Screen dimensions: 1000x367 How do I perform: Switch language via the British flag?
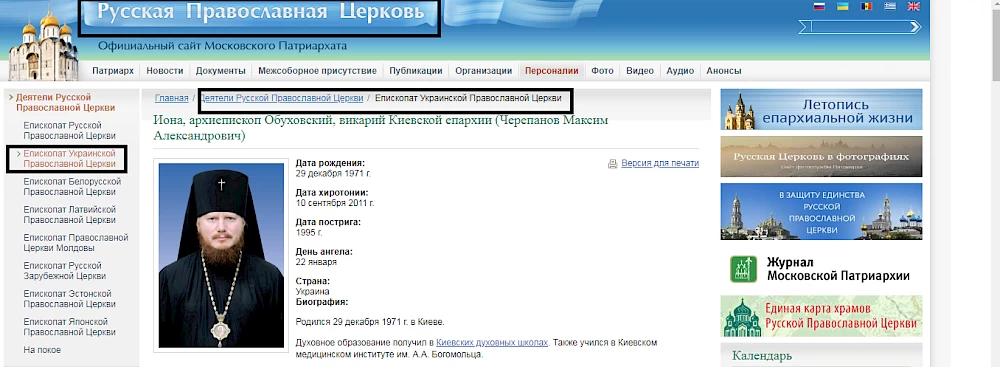[913, 6]
